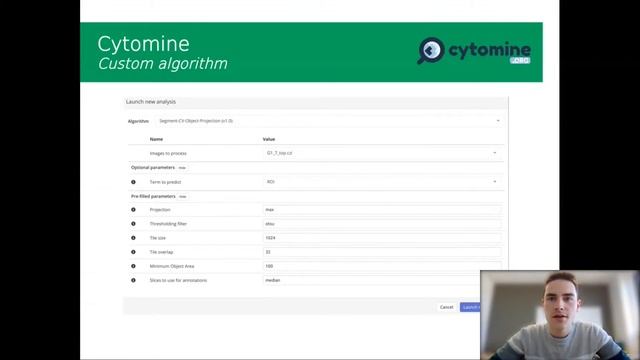The image size is (640, 360).
Task: Click the Projection value field
Action: (382, 210)
